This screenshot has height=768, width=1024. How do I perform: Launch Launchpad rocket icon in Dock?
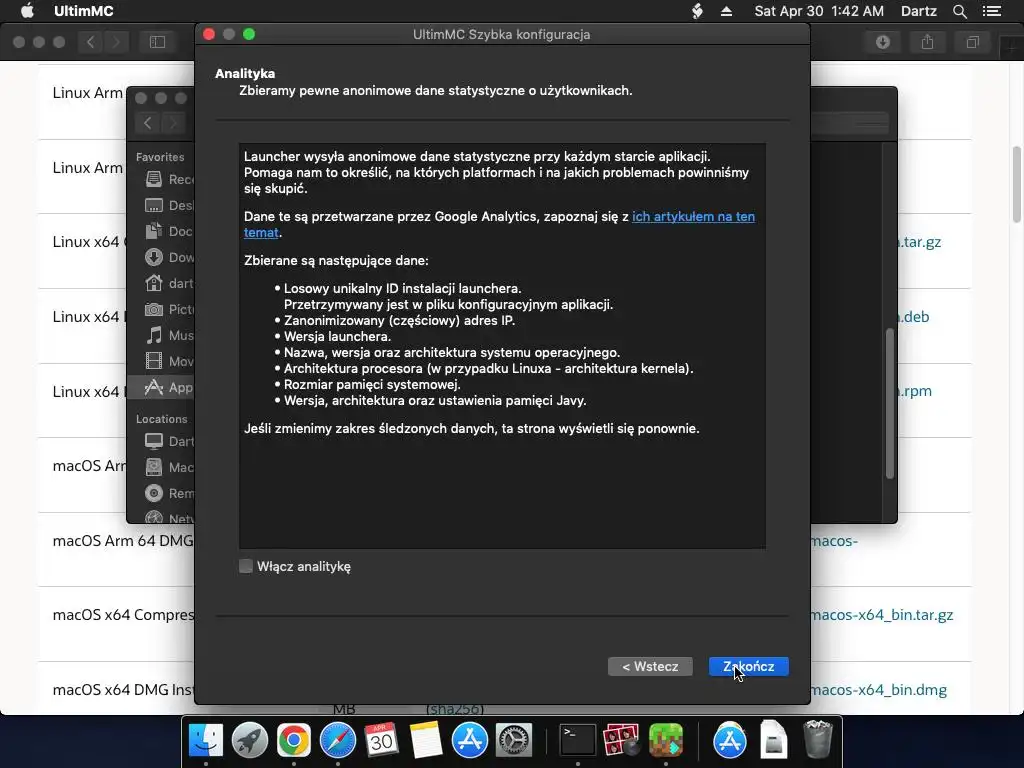(x=249, y=741)
